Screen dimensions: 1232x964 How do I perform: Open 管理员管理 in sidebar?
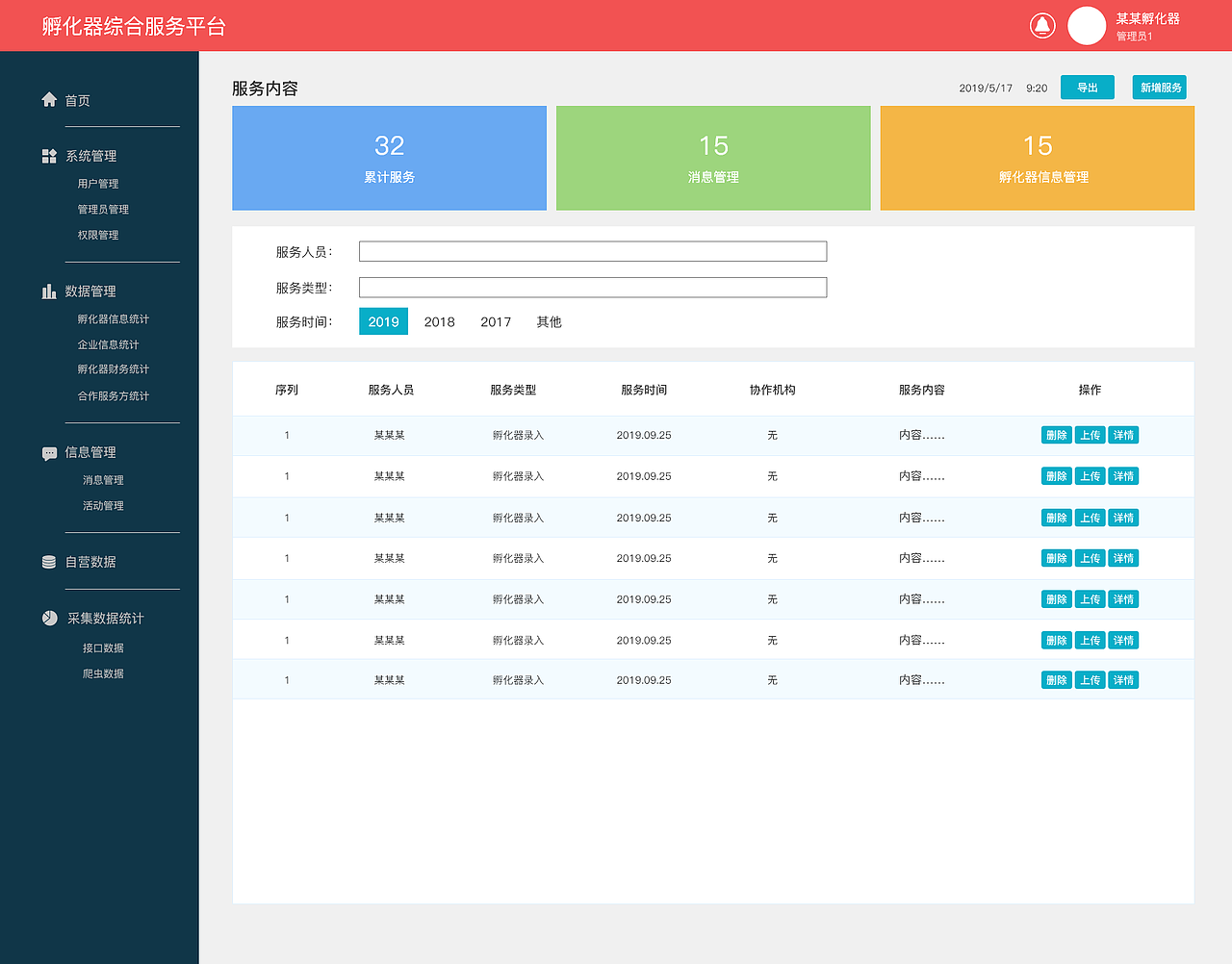pyautogui.click(x=103, y=210)
